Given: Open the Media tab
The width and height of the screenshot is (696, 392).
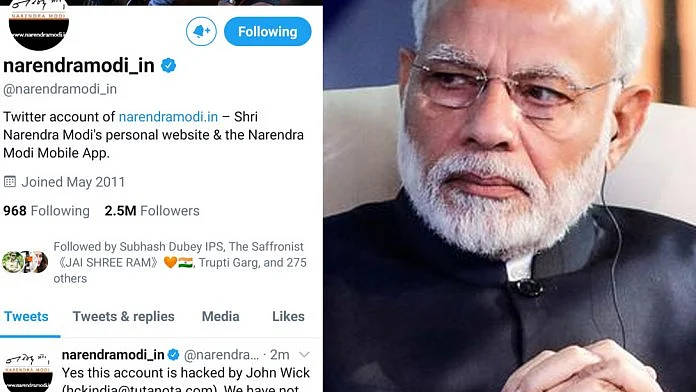Looking at the screenshot, I should pyautogui.click(x=221, y=317).
